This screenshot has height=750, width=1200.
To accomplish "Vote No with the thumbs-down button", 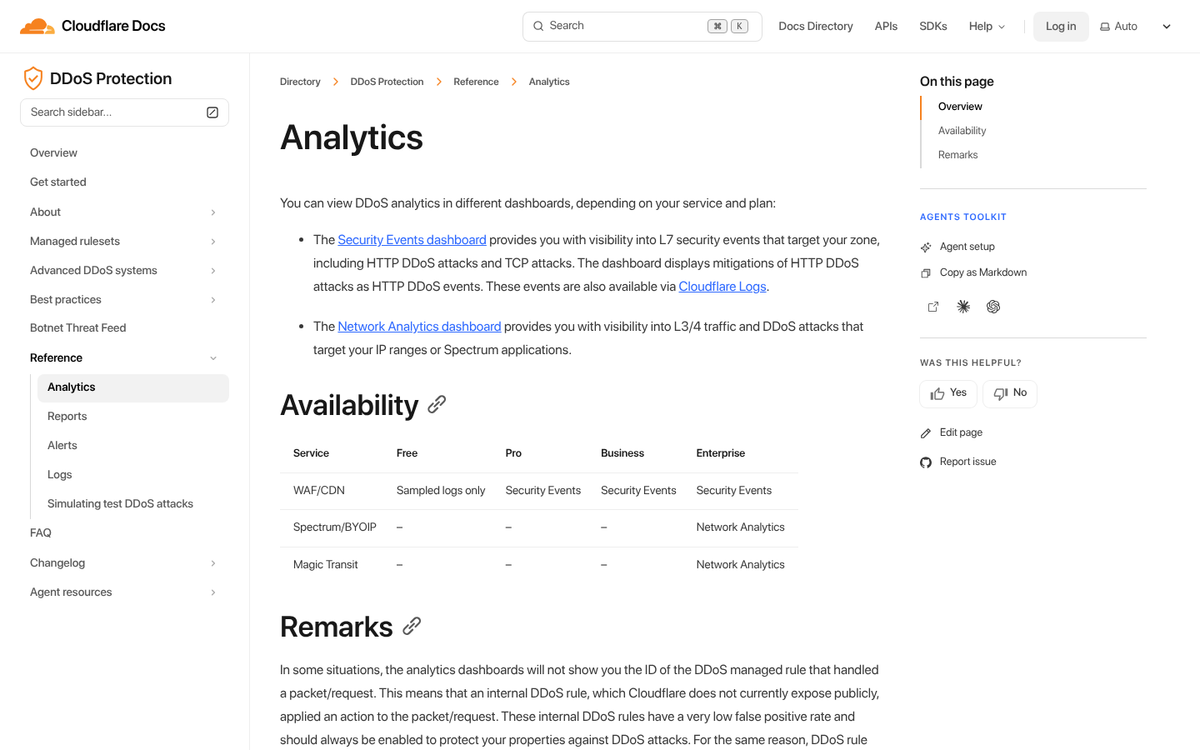I will coord(1010,393).
